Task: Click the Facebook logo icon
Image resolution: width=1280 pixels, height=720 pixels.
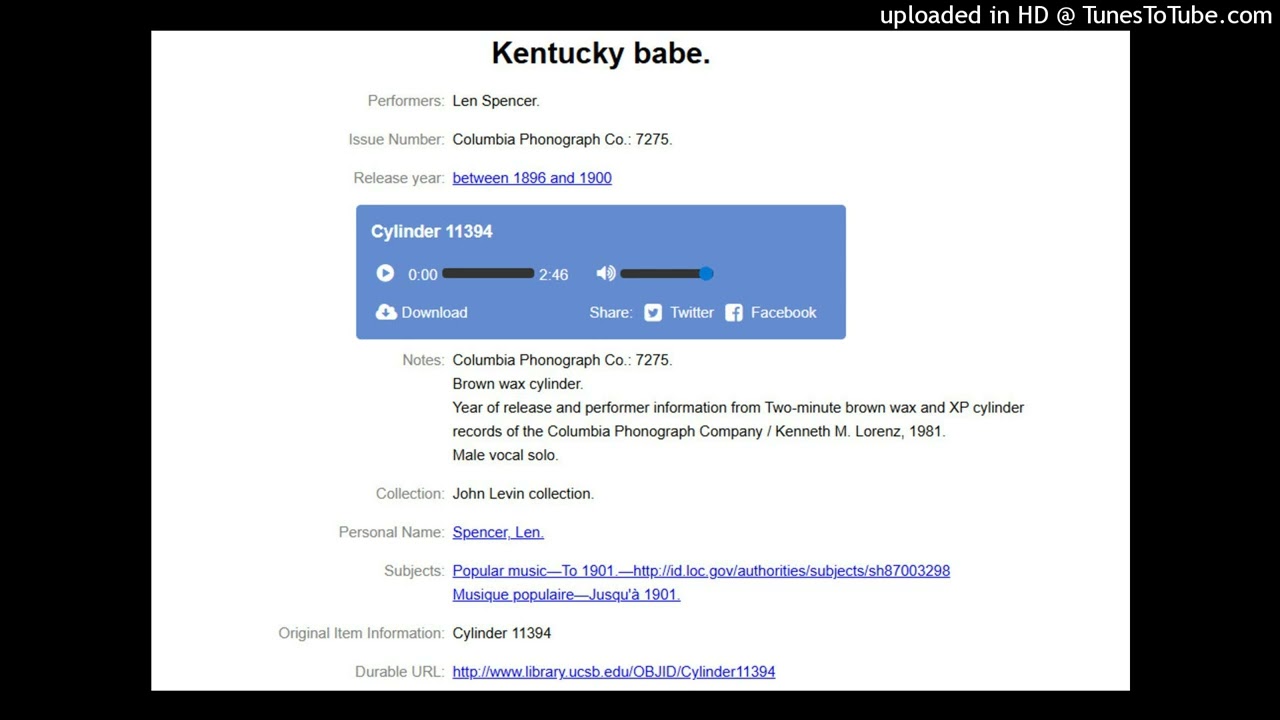Action: pyautogui.click(x=734, y=312)
